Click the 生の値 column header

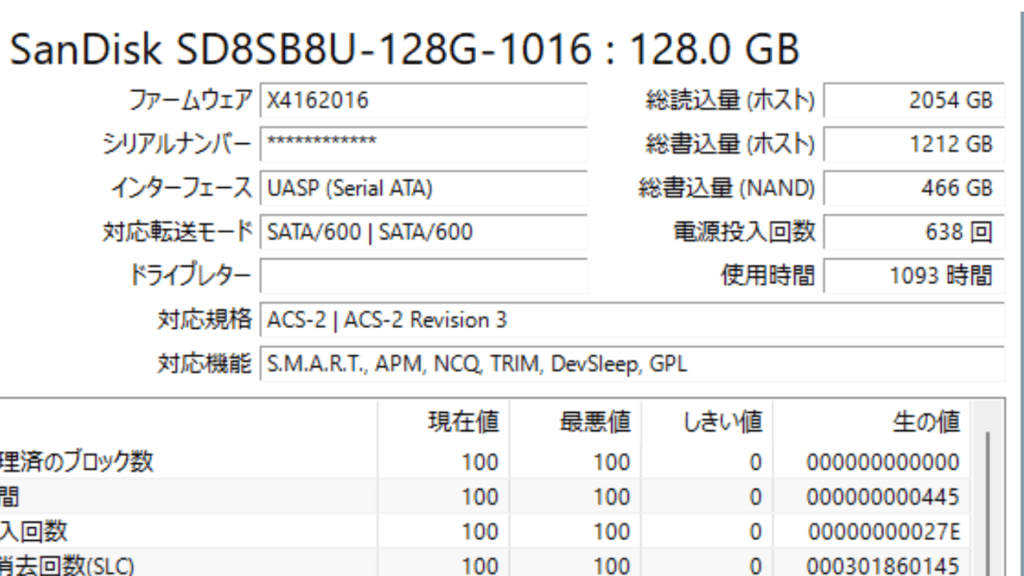pos(925,422)
